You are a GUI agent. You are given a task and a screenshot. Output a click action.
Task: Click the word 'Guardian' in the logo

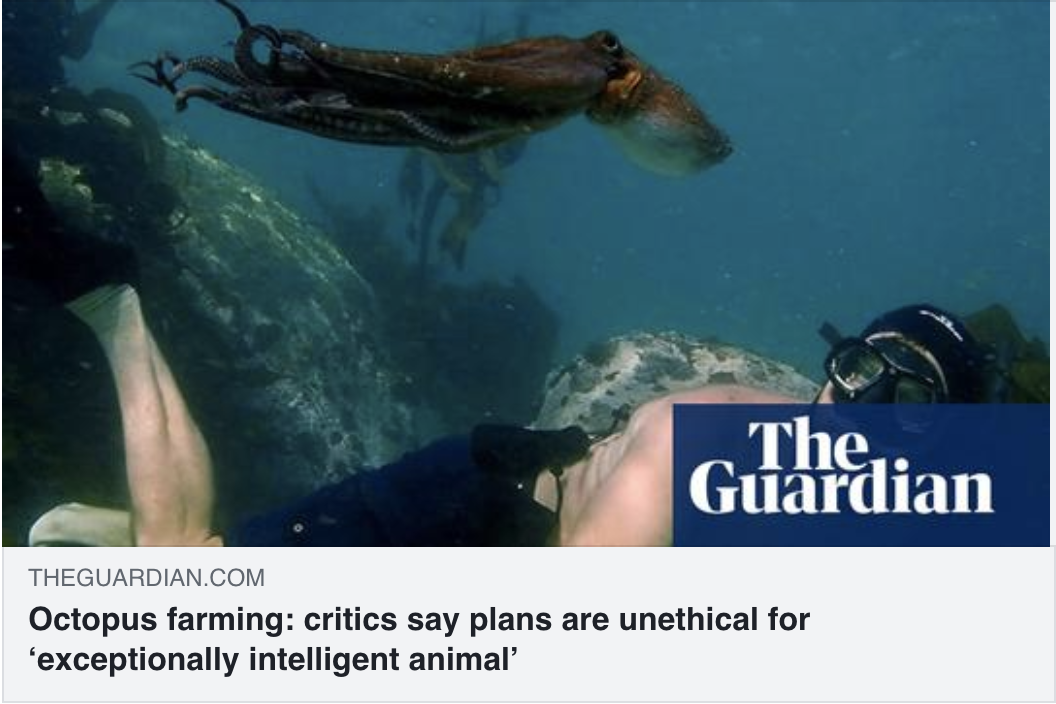840,485
